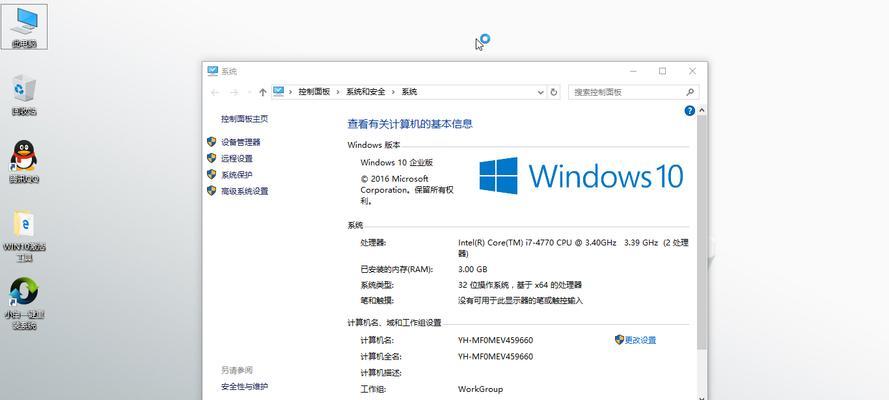Click the Windows 10 企业版 text

point(396,163)
